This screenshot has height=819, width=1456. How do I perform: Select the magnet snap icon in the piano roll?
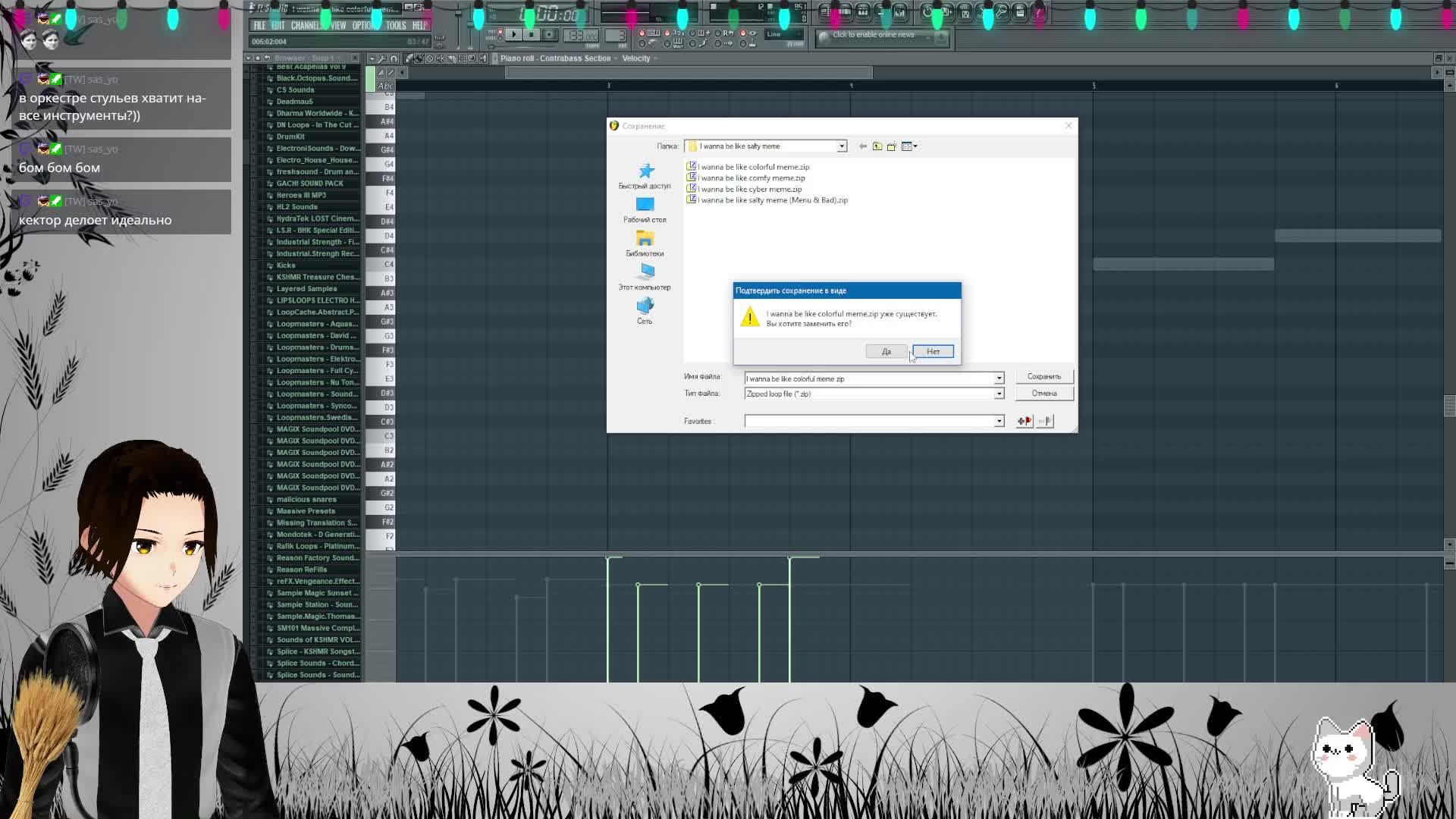click(394, 58)
